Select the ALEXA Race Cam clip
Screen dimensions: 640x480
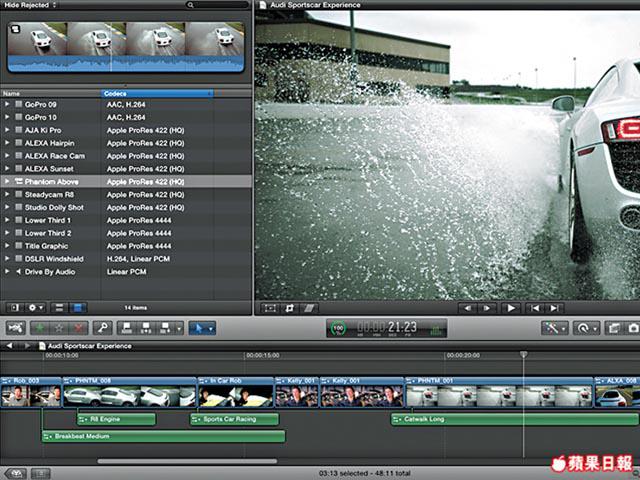click(126, 156)
